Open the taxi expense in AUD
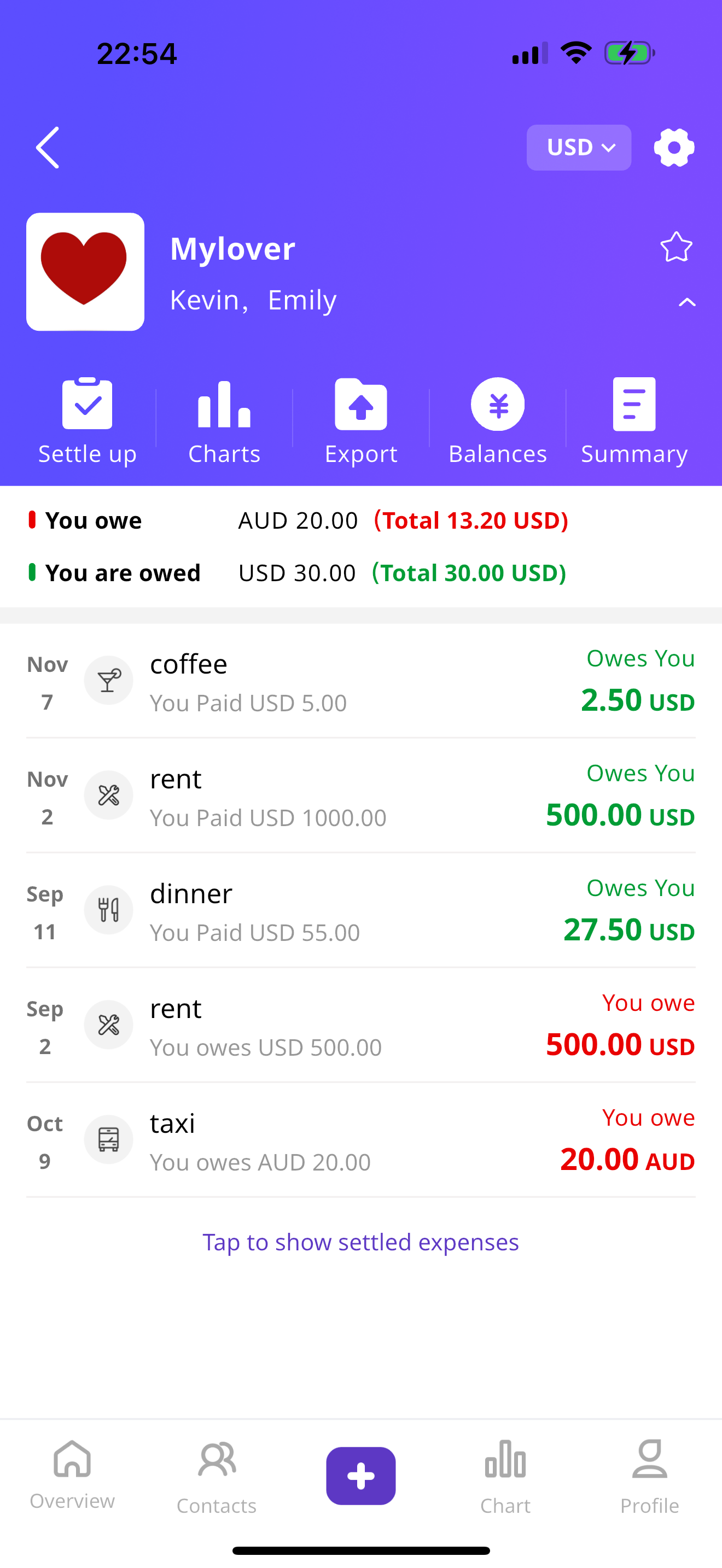The width and height of the screenshot is (722, 1568). 361,1140
